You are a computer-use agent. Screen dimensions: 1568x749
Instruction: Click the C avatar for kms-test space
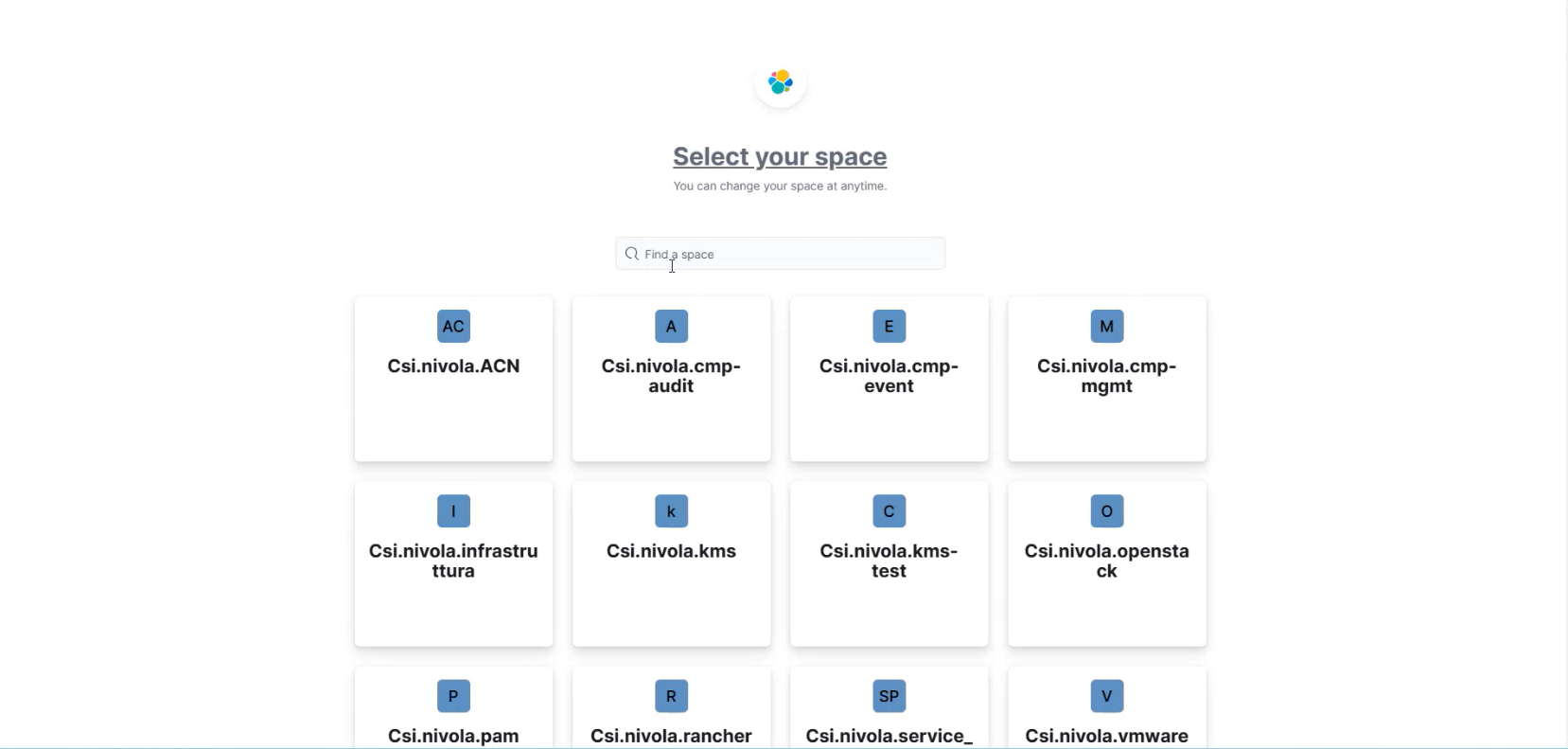click(889, 510)
